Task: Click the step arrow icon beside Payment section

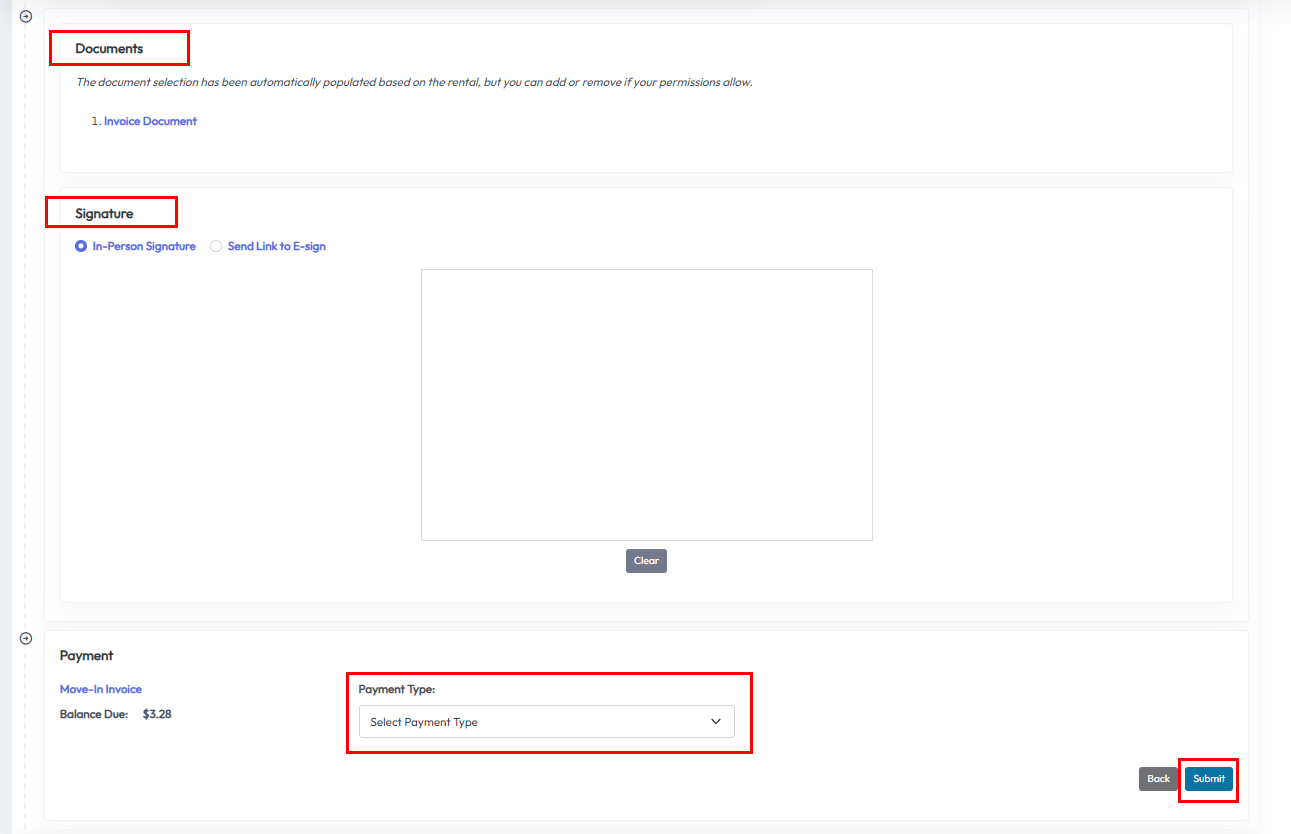Action: point(26,638)
